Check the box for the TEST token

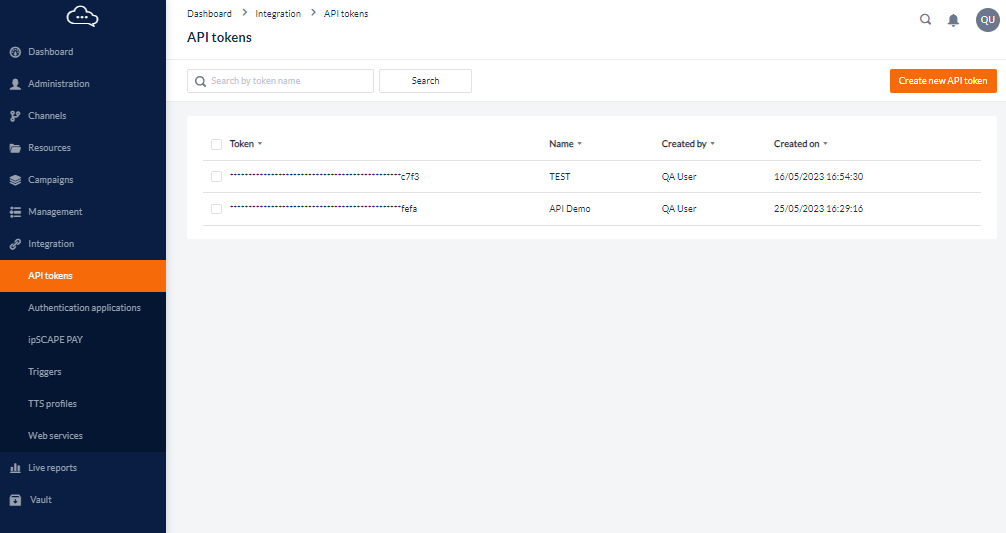[x=216, y=177]
